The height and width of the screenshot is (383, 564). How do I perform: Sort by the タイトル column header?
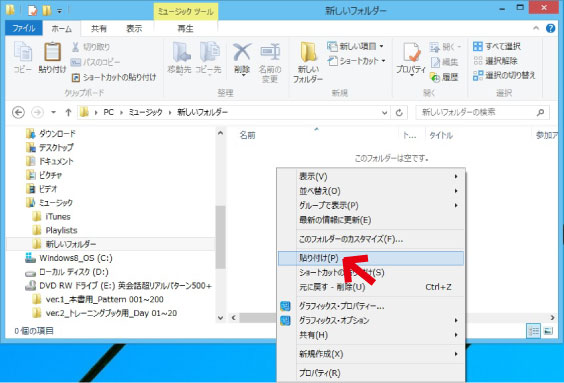point(441,136)
